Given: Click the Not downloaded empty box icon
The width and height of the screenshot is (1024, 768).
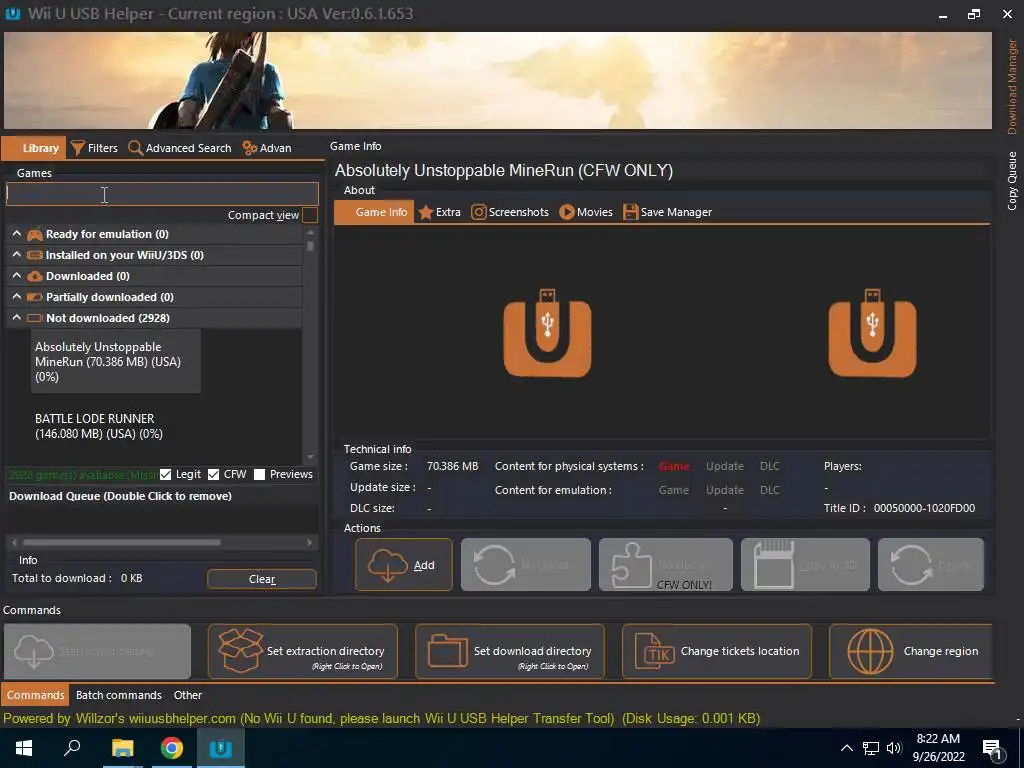Looking at the screenshot, I should [35, 318].
